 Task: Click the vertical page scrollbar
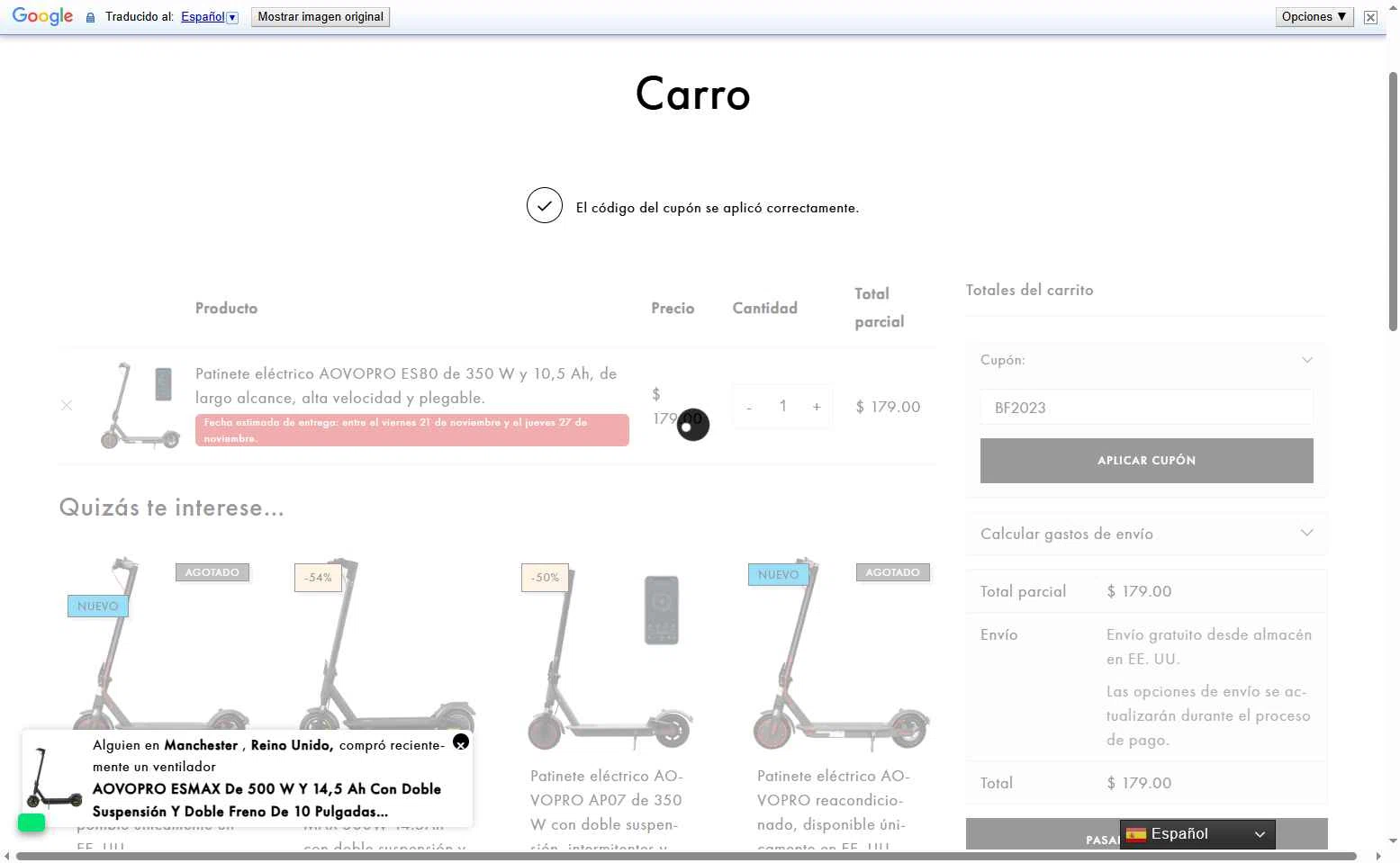tap(1393, 202)
